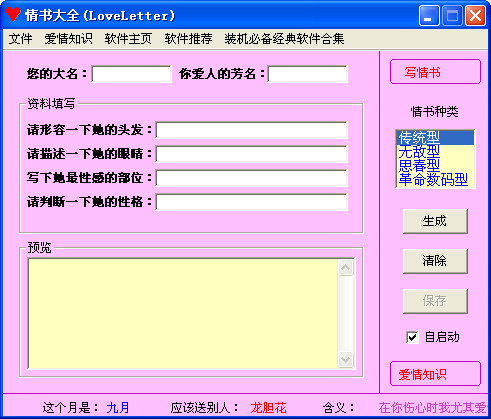Toggle the 自启动 checkbox
The width and height of the screenshot is (491, 419).
(412, 337)
